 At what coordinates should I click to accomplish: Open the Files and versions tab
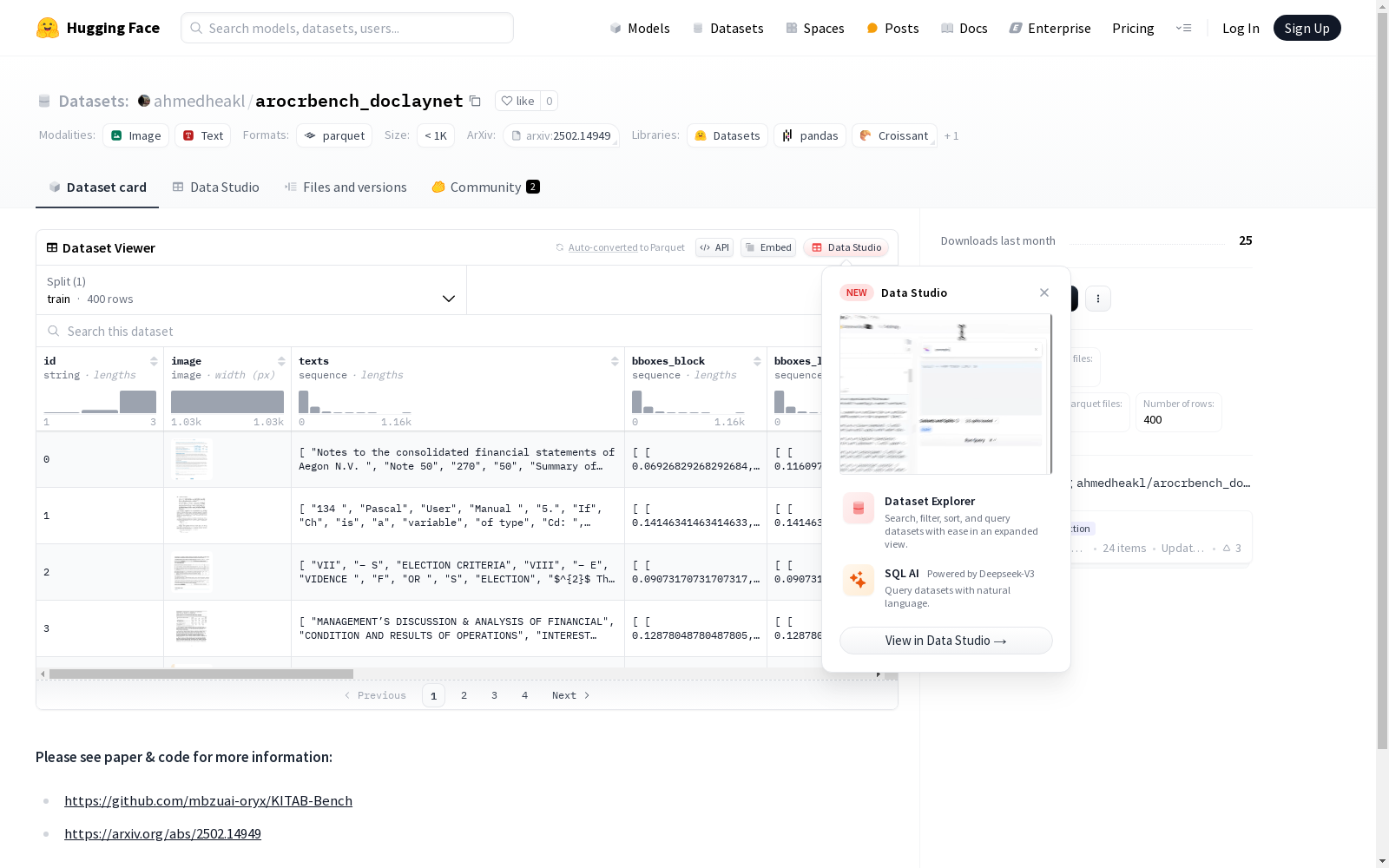(x=346, y=187)
